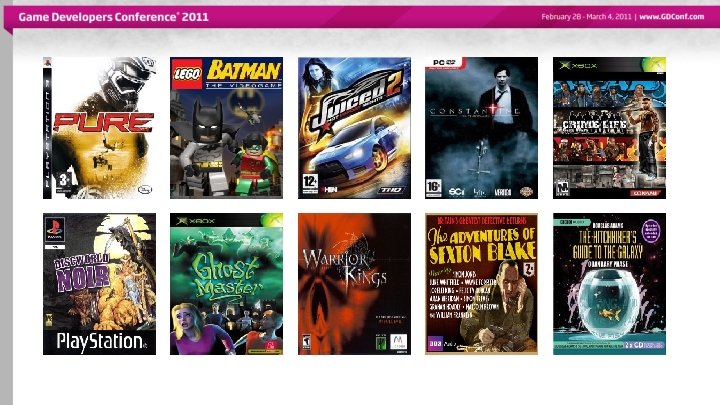The image size is (720, 405).
Task: Click the PC DVD badge on Constantine cover
Action: click(x=444, y=62)
